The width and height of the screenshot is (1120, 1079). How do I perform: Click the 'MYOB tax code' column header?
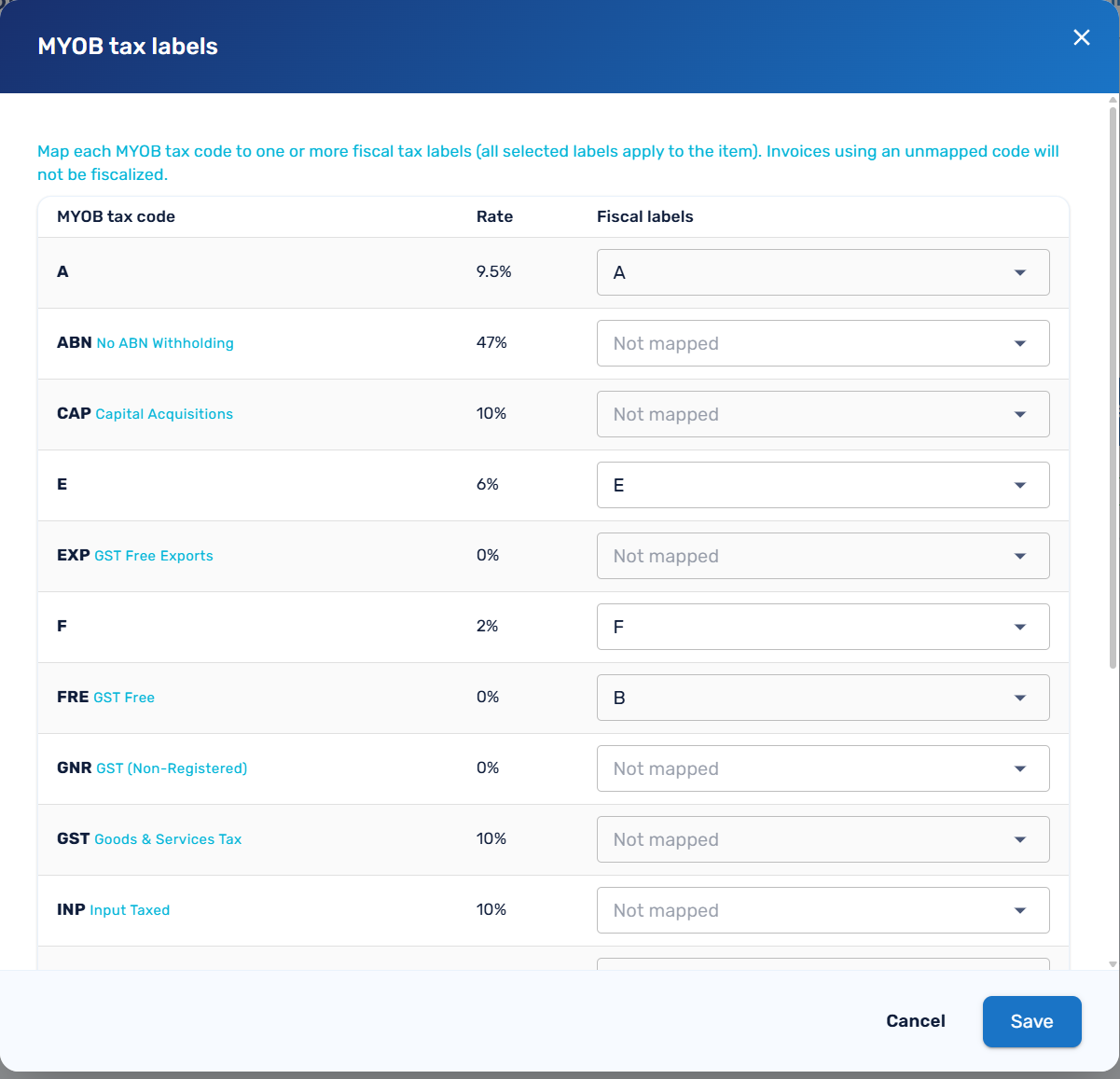pyautogui.click(x=116, y=216)
